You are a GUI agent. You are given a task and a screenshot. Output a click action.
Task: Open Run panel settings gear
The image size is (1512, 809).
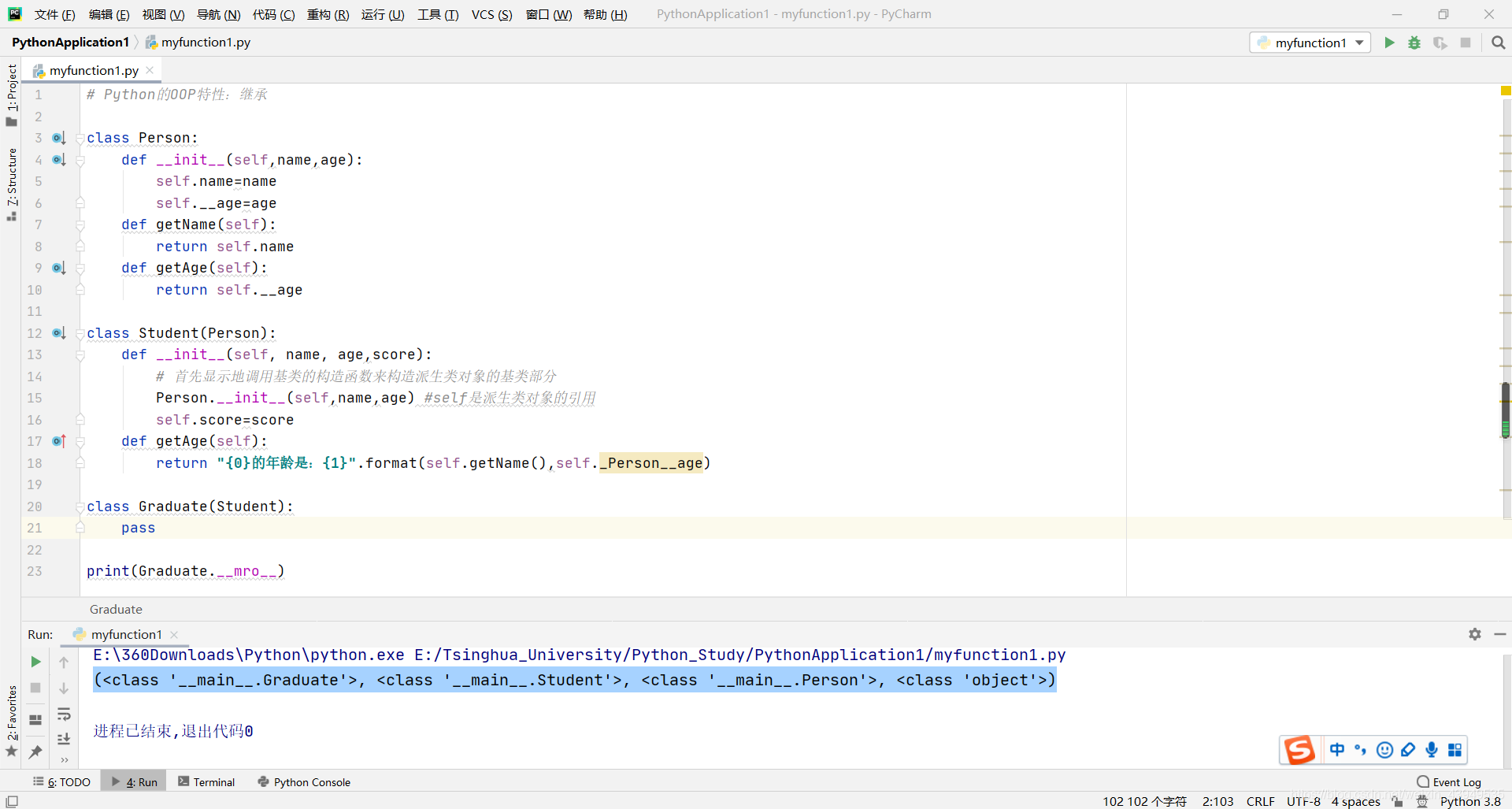click(1475, 634)
